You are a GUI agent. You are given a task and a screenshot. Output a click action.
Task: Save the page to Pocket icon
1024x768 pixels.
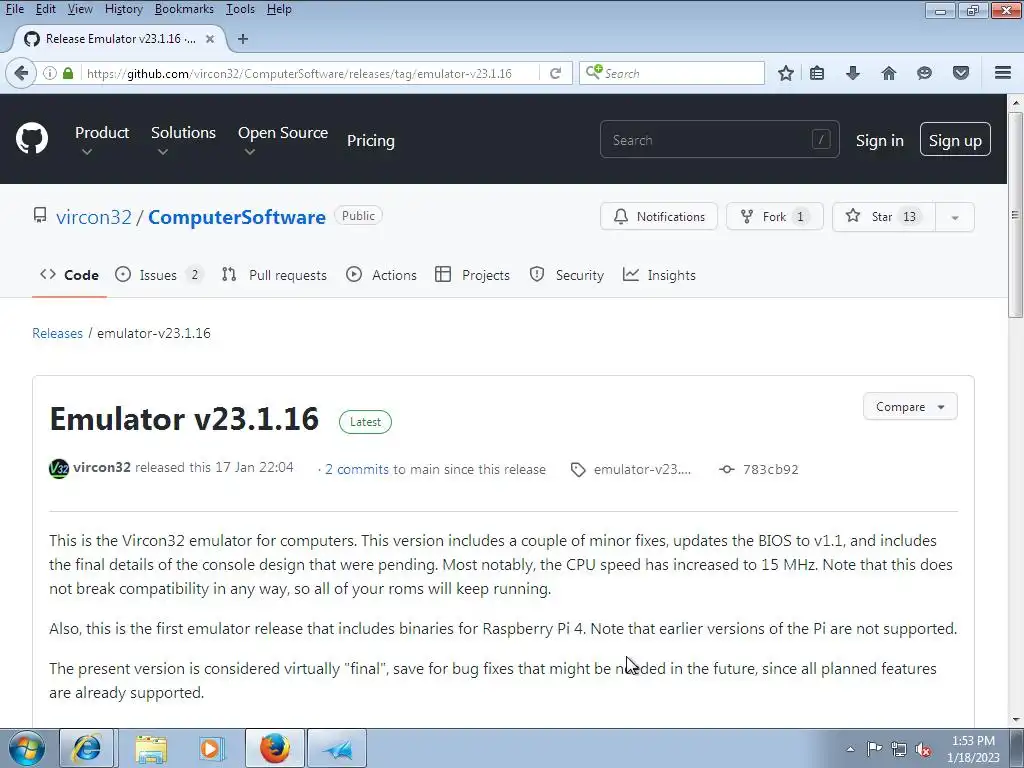[x=960, y=73]
